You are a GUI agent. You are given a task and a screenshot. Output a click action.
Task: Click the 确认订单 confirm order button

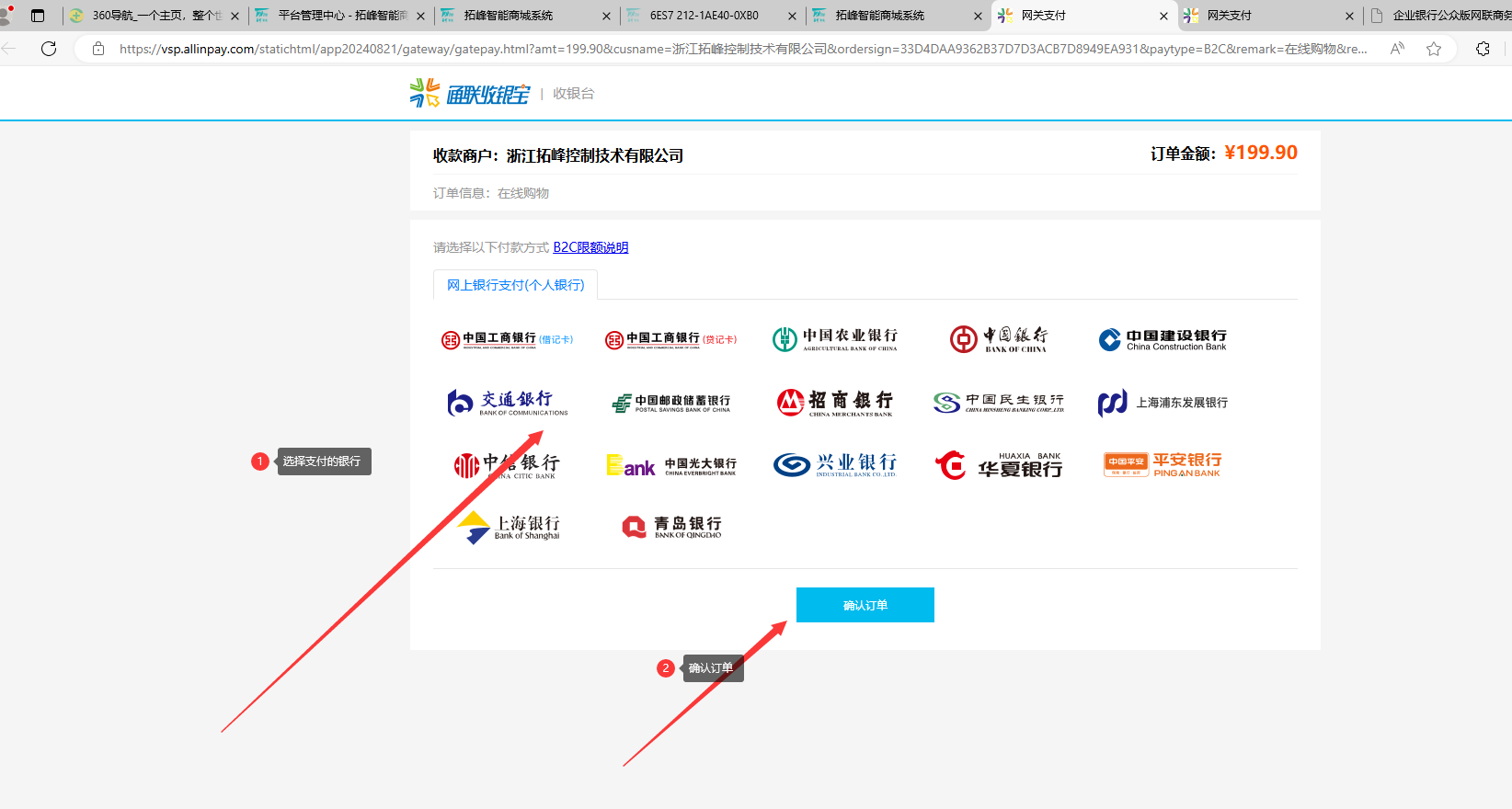[x=865, y=605]
